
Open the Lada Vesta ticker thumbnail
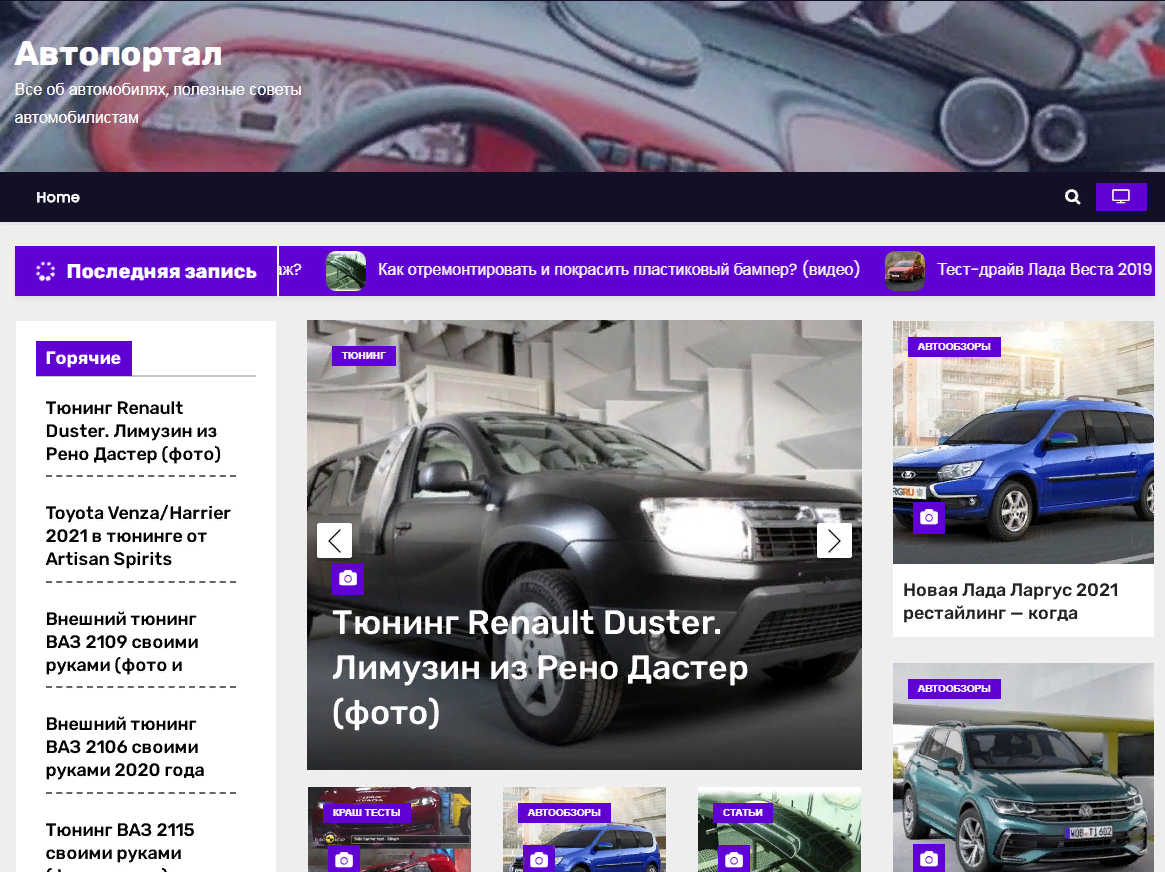904,270
